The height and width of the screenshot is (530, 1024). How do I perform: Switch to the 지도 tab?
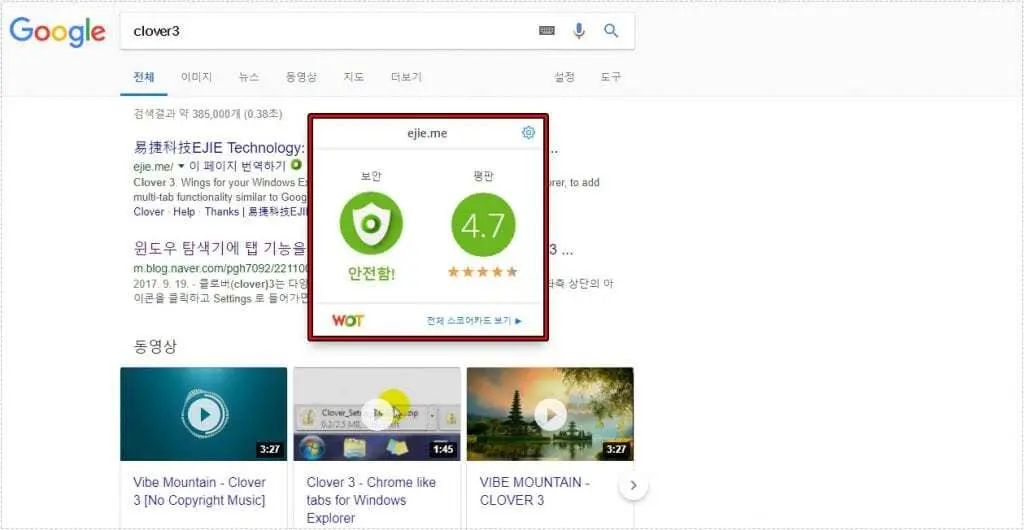tap(353, 77)
